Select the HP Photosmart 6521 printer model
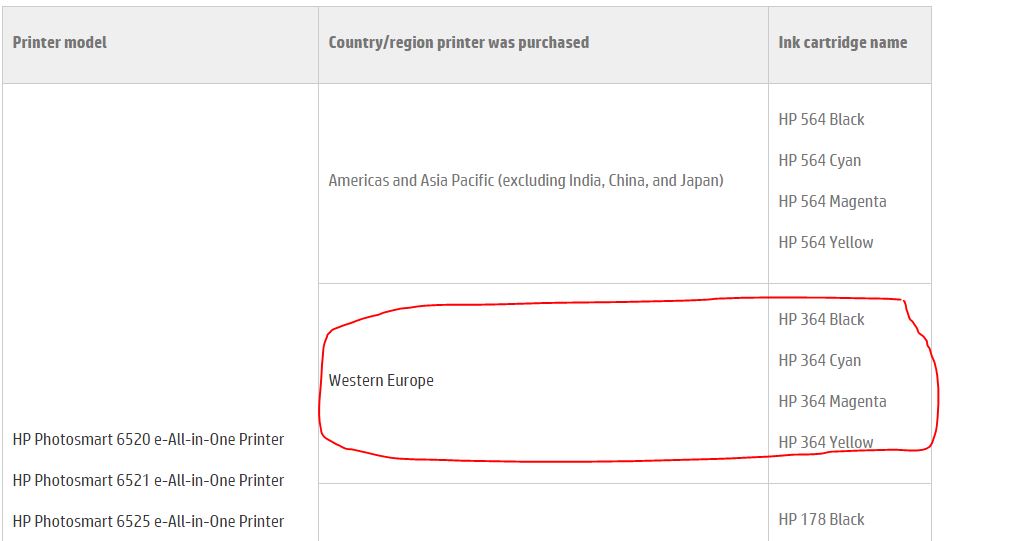Screen dimensions: 1030x541 148,480
